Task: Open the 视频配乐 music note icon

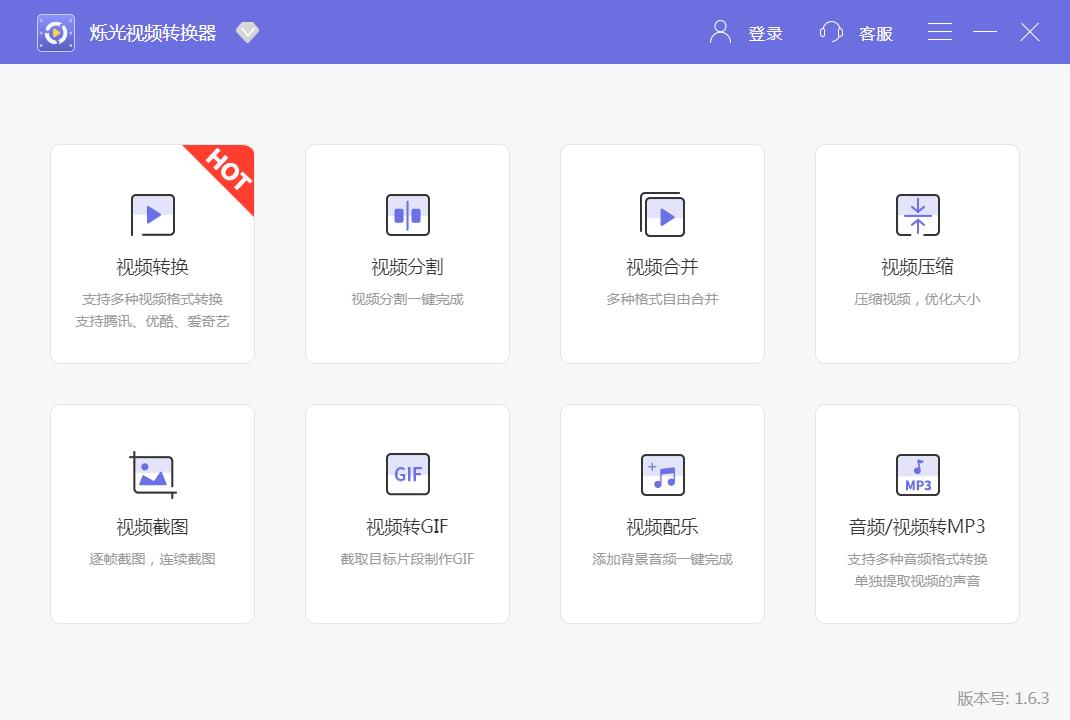Action: pyautogui.click(x=663, y=474)
